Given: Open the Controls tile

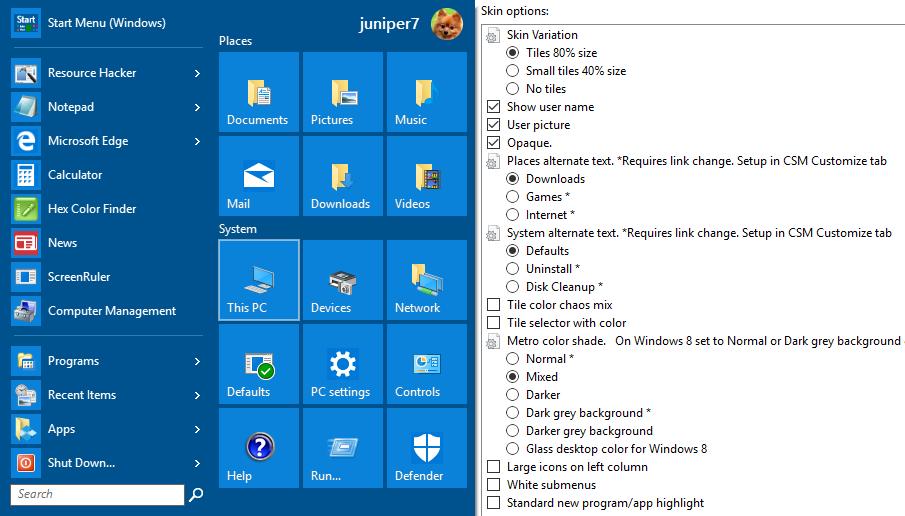Looking at the screenshot, I should tap(427, 364).
